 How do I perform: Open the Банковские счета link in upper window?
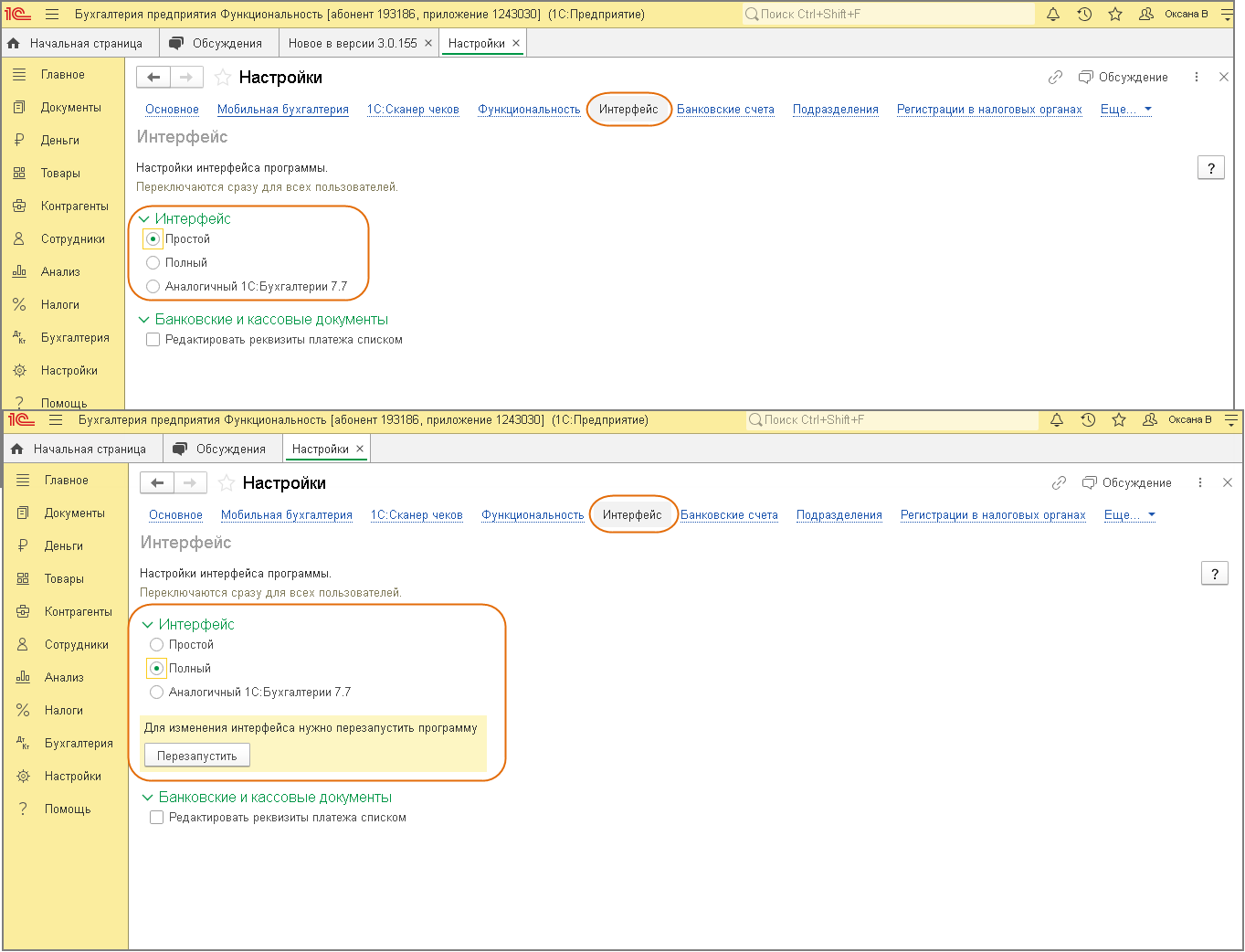725,110
